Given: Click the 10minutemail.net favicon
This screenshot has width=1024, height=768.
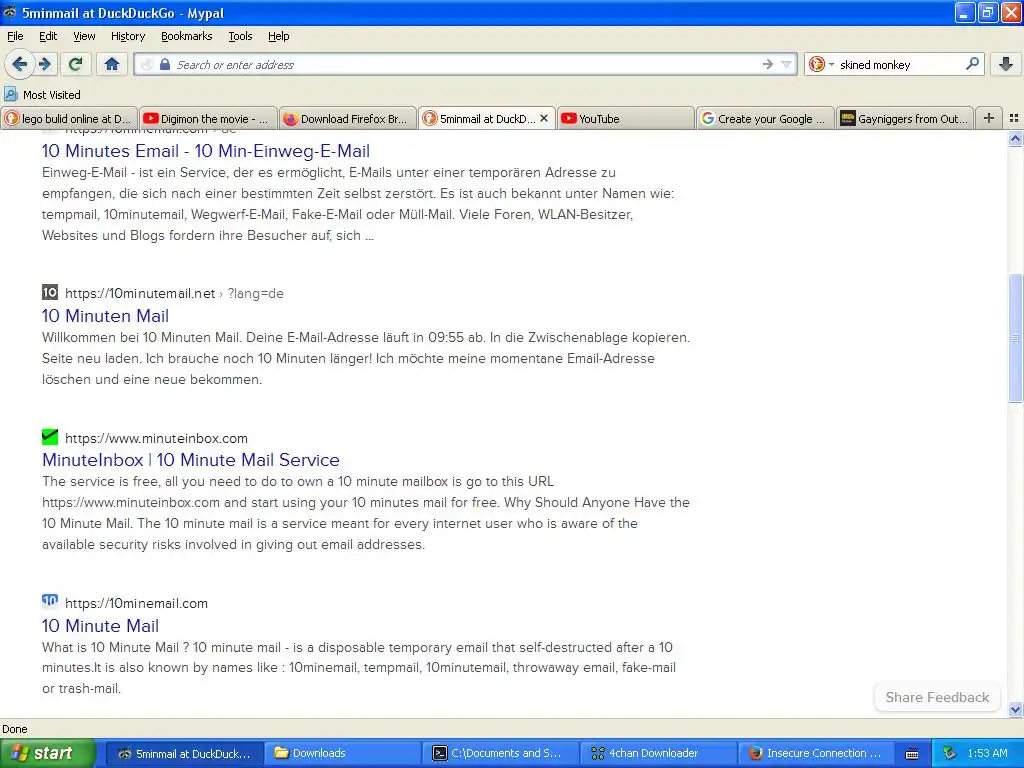Looking at the screenshot, I should coord(50,292).
